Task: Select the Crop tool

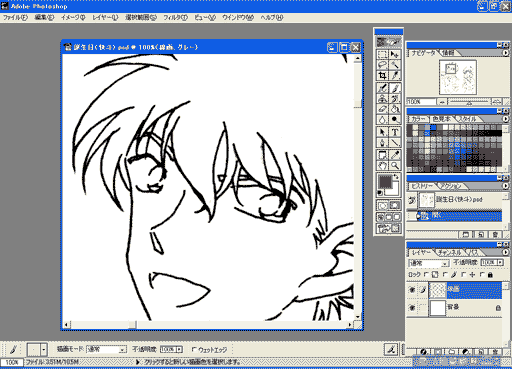Action: 382,75
